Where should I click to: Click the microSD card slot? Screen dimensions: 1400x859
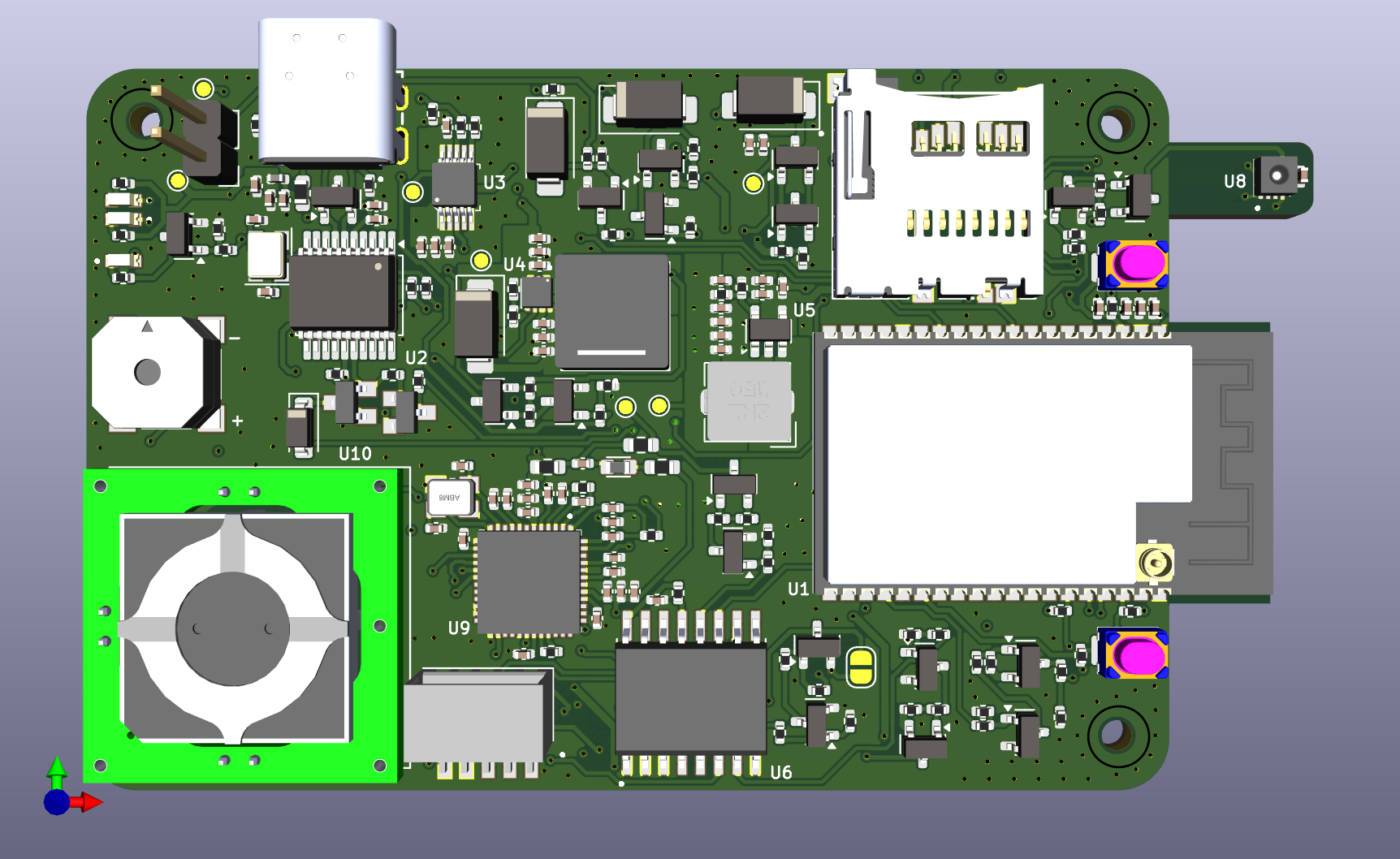coord(938,185)
